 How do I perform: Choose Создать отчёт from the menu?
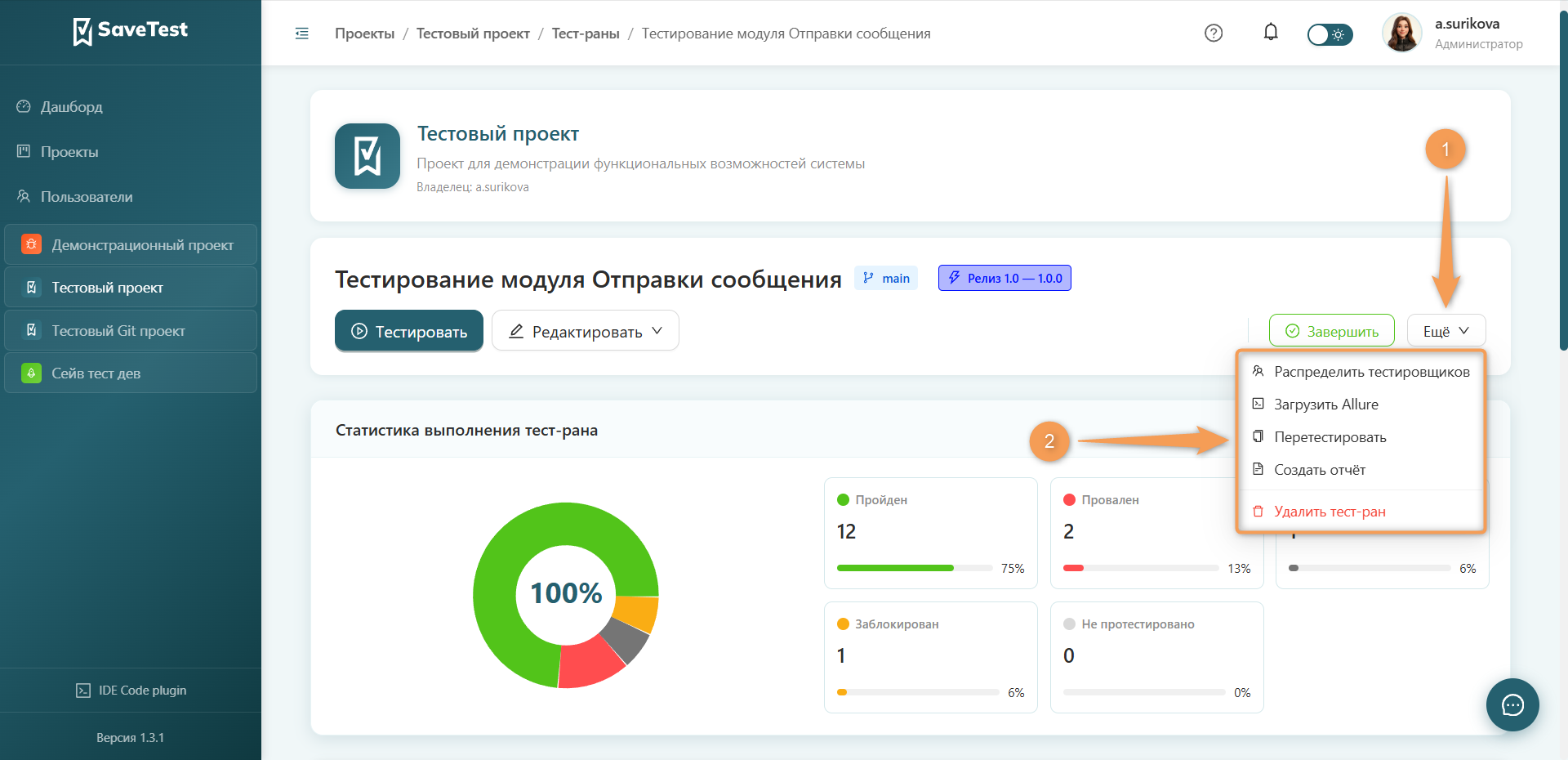[x=1361, y=470]
